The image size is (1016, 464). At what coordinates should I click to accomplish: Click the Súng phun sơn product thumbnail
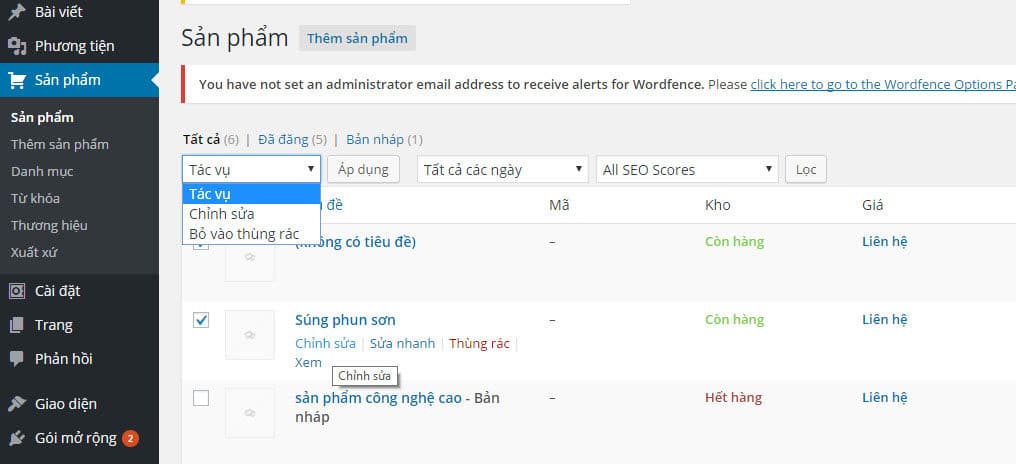250,335
